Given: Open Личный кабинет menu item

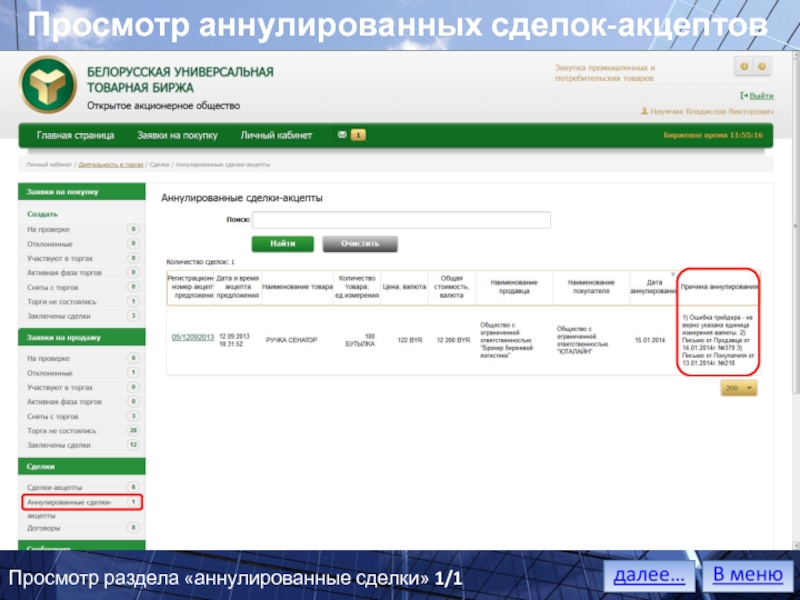Looking at the screenshot, I should [x=276, y=135].
